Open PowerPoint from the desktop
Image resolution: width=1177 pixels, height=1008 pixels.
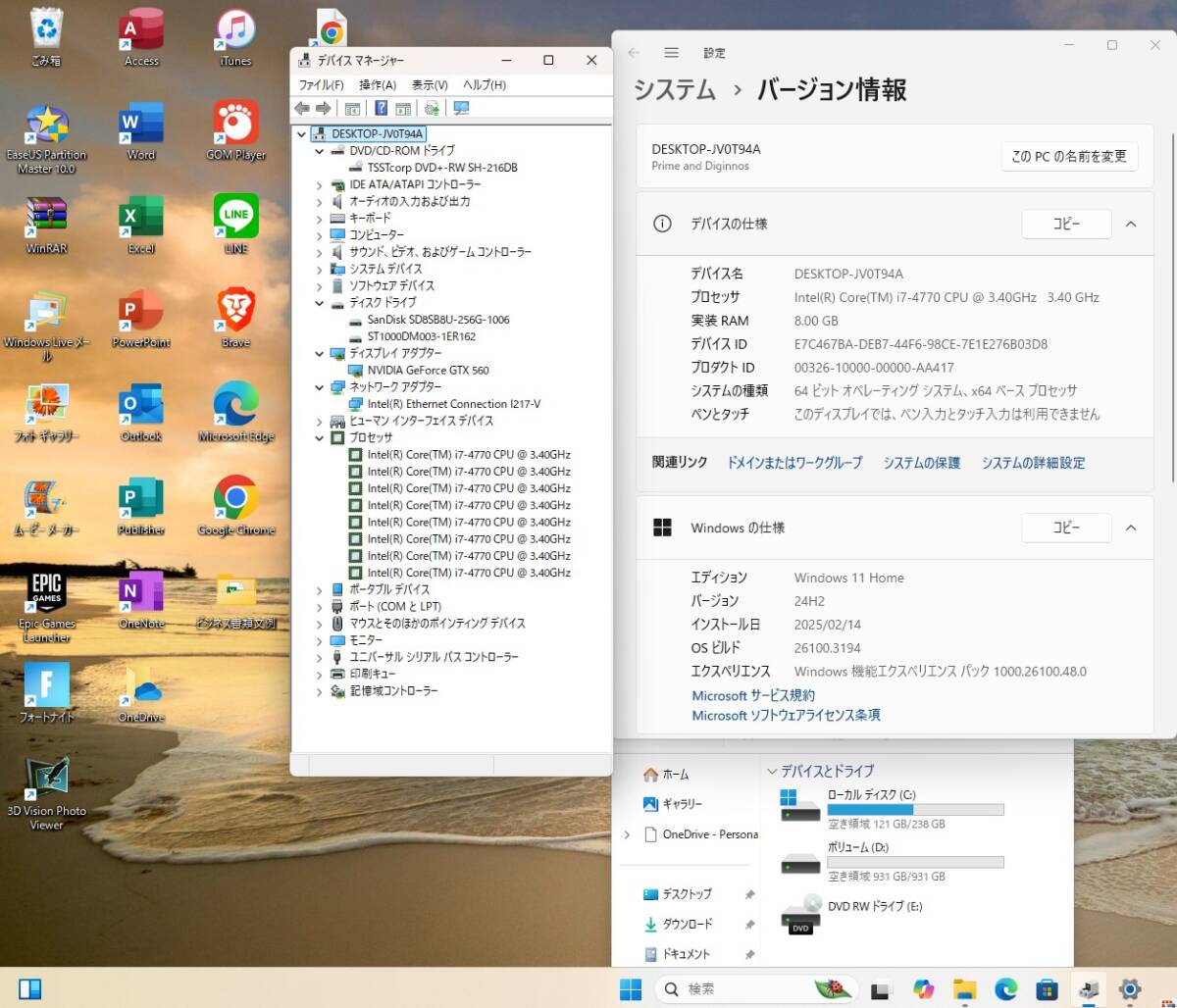pyautogui.click(x=141, y=320)
